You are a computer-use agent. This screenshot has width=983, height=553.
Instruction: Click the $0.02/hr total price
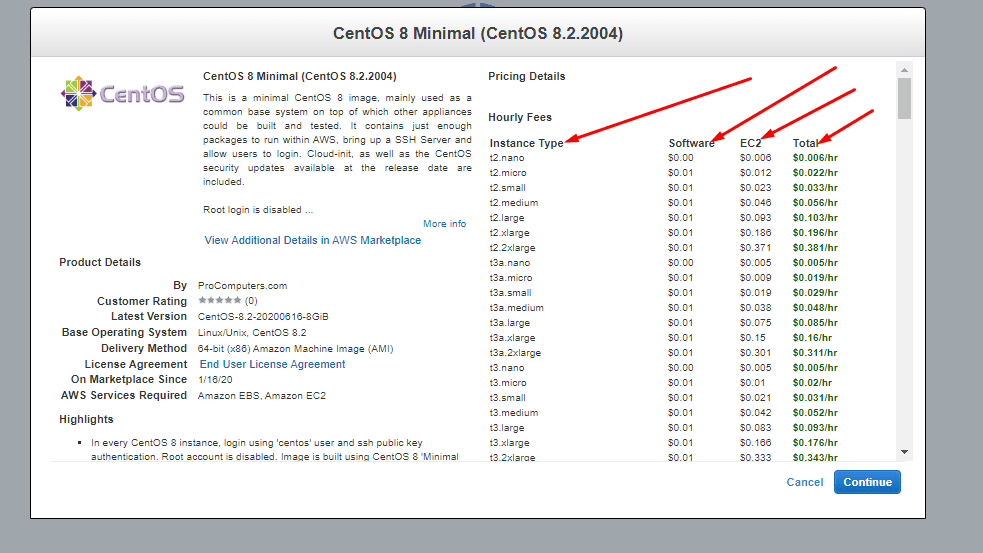click(x=812, y=383)
